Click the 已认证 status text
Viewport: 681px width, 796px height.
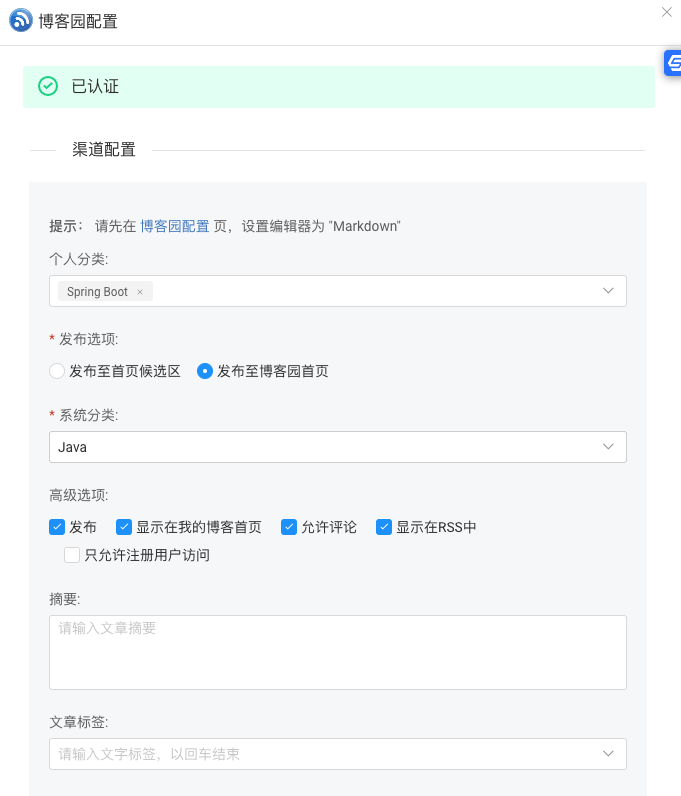[x=95, y=86]
